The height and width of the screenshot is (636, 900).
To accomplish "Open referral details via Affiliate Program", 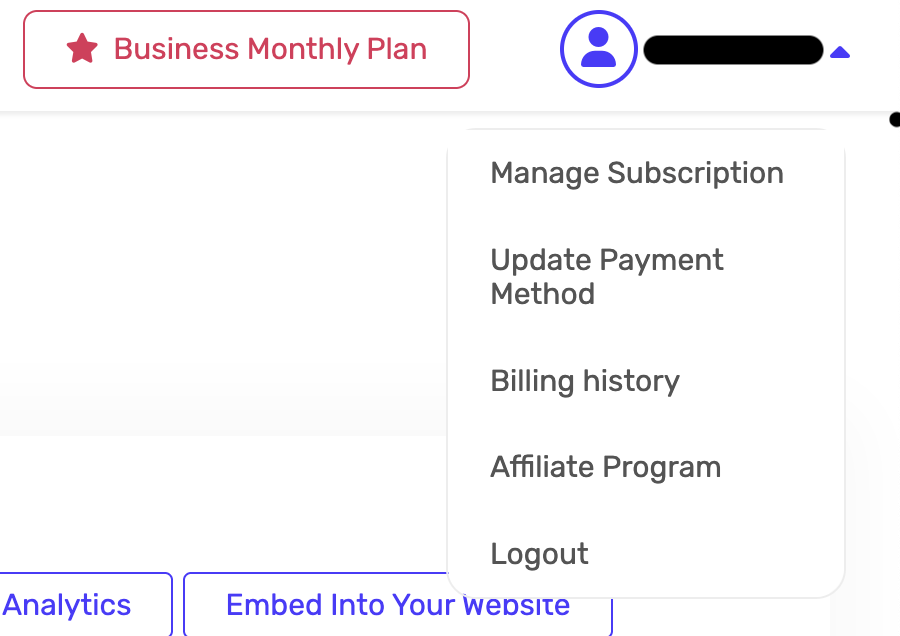I will click(x=605, y=467).
